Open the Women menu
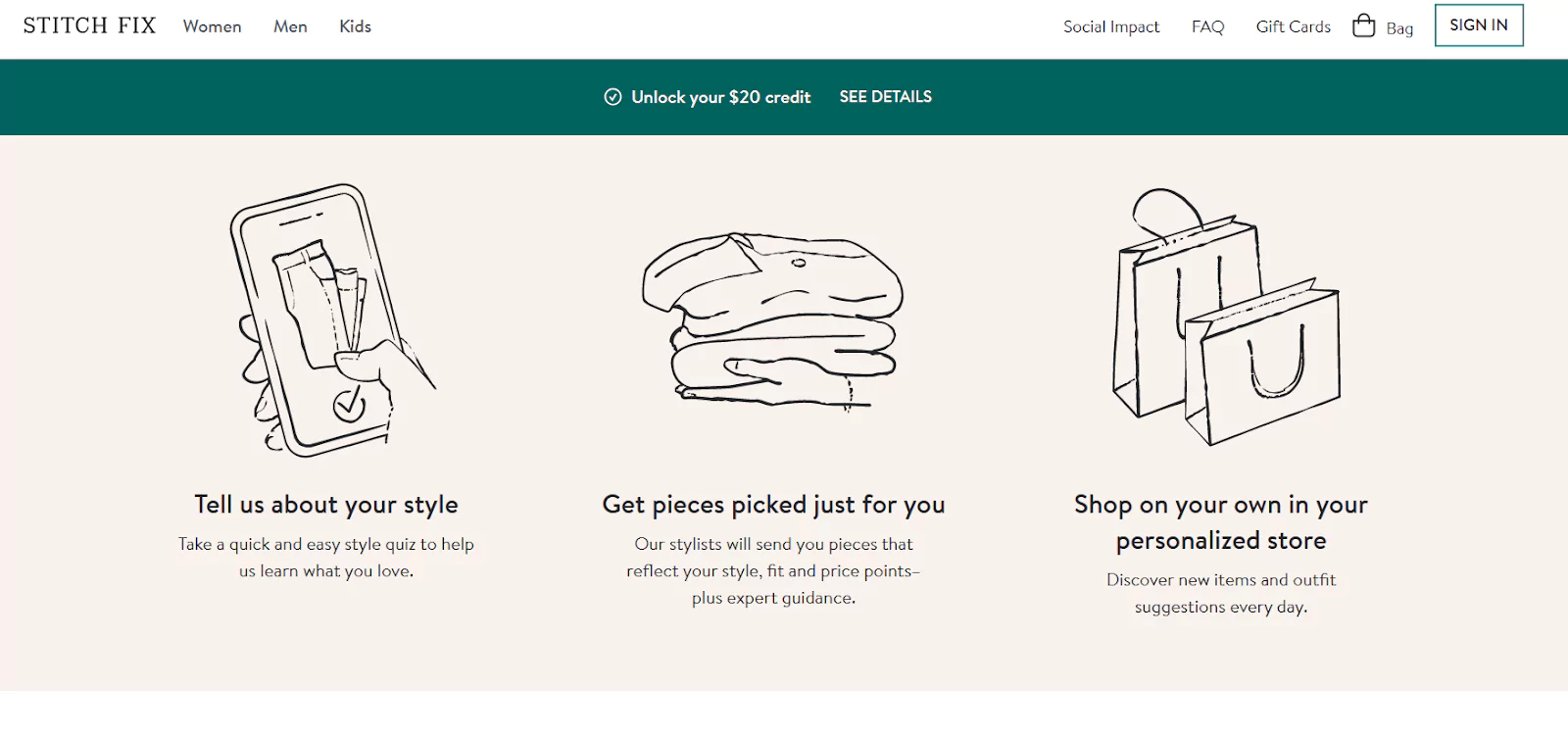 (x=212, y=26)
